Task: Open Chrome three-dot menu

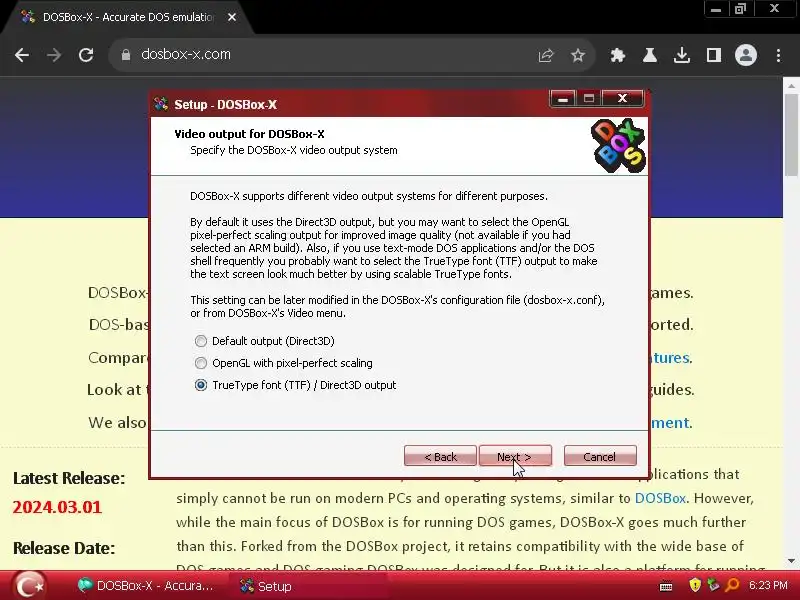Action: (778, 55)
